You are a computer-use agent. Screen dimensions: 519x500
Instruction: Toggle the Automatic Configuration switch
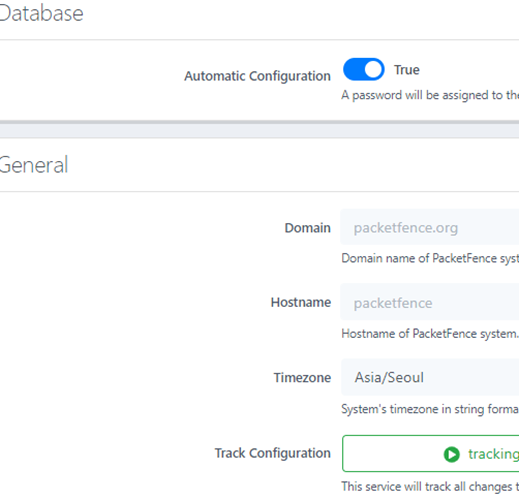point(364,69)
